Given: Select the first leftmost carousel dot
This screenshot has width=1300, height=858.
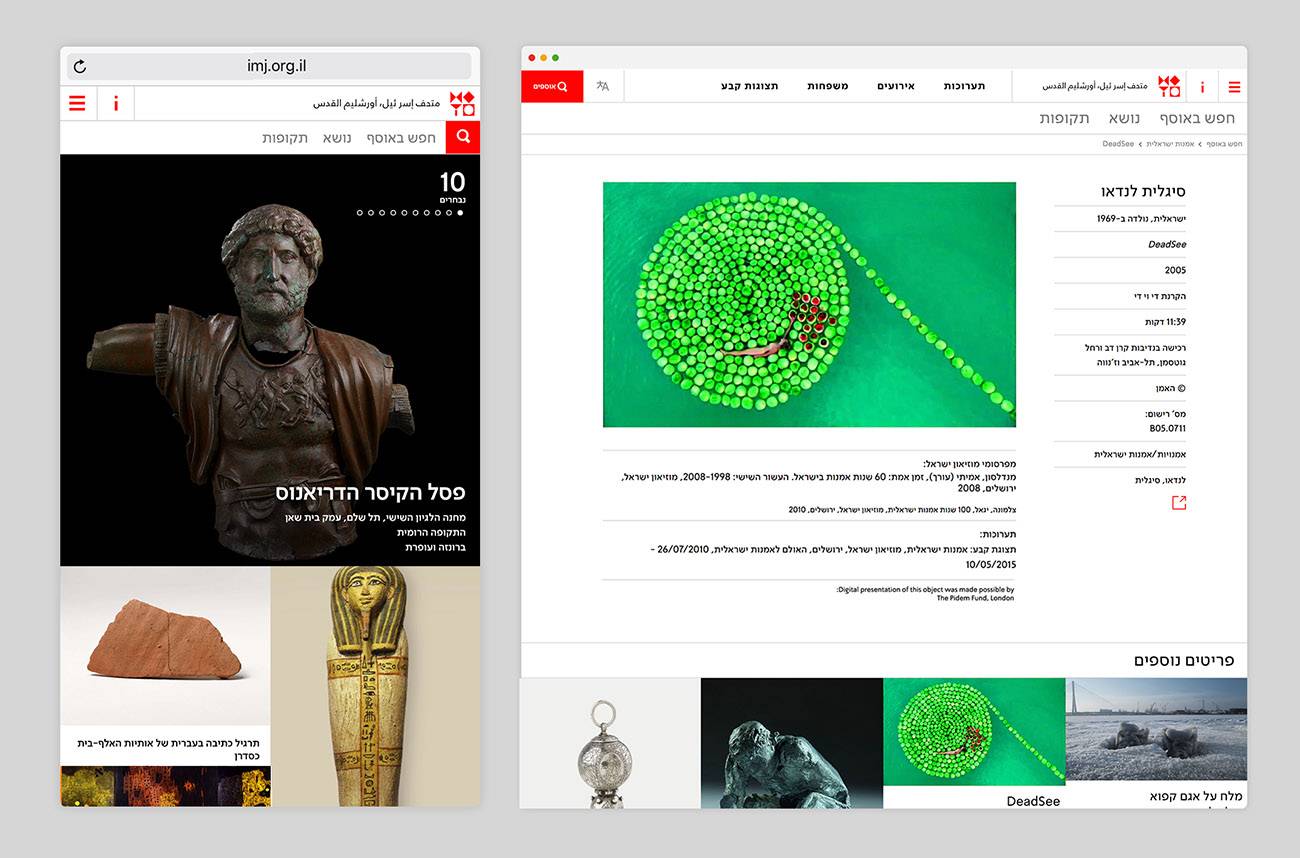Looking at the screenshot, I should 360,213.
